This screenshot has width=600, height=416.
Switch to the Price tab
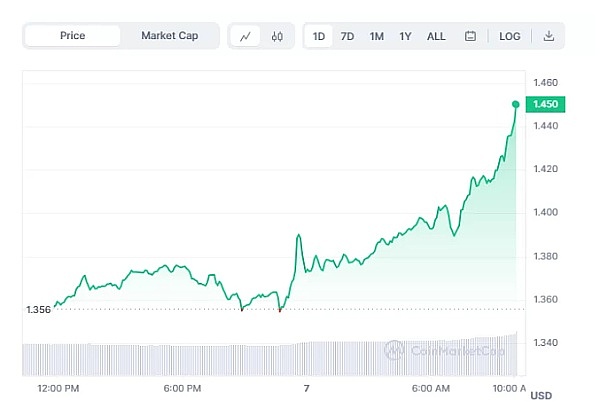point(72,36)
